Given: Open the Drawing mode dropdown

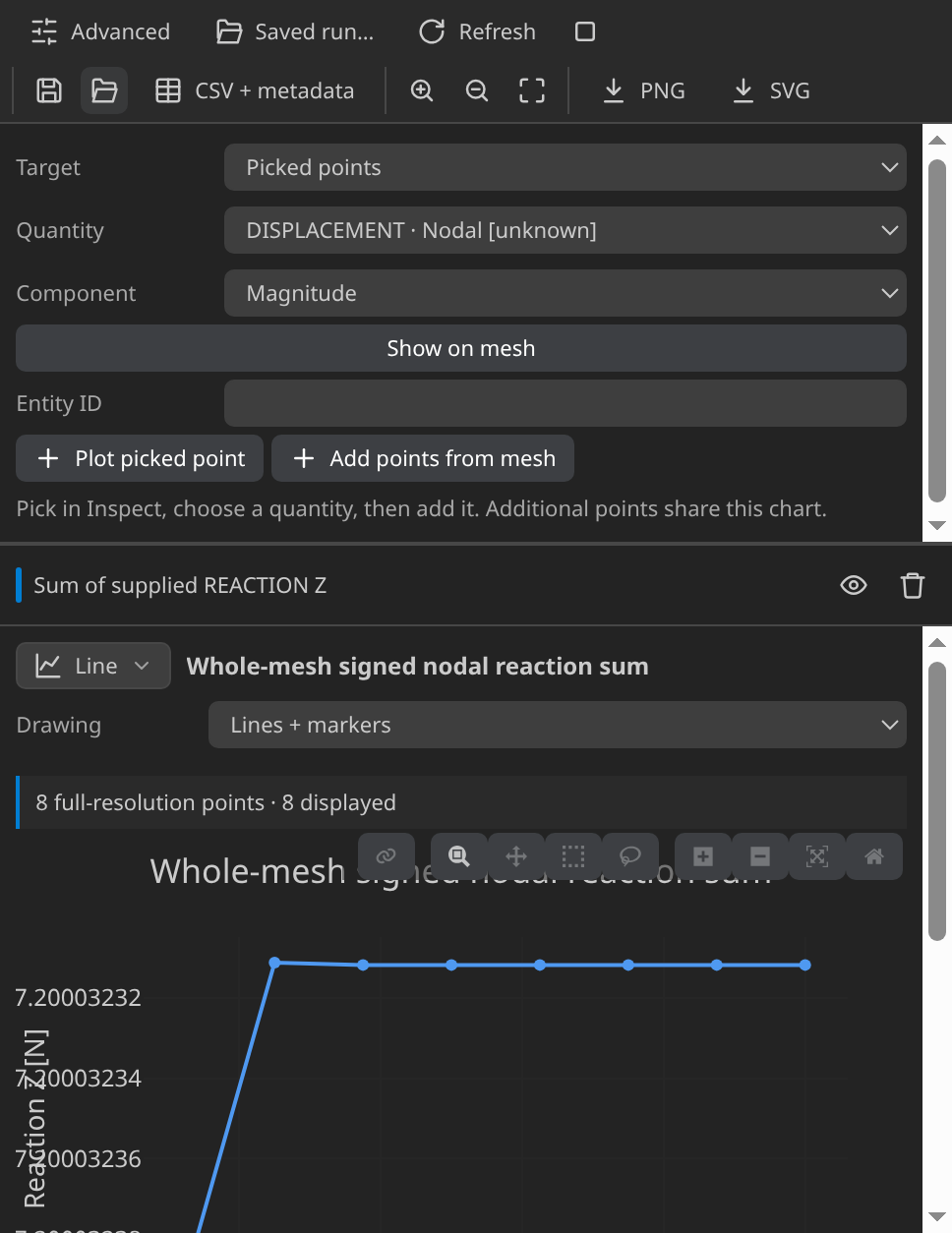Looking at the screenshot, I should (x=558, y=725).
